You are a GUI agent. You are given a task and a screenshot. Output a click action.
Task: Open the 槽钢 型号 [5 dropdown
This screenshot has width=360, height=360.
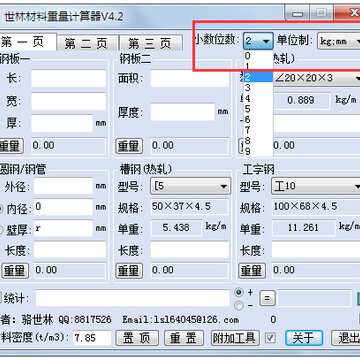point(191,186)
